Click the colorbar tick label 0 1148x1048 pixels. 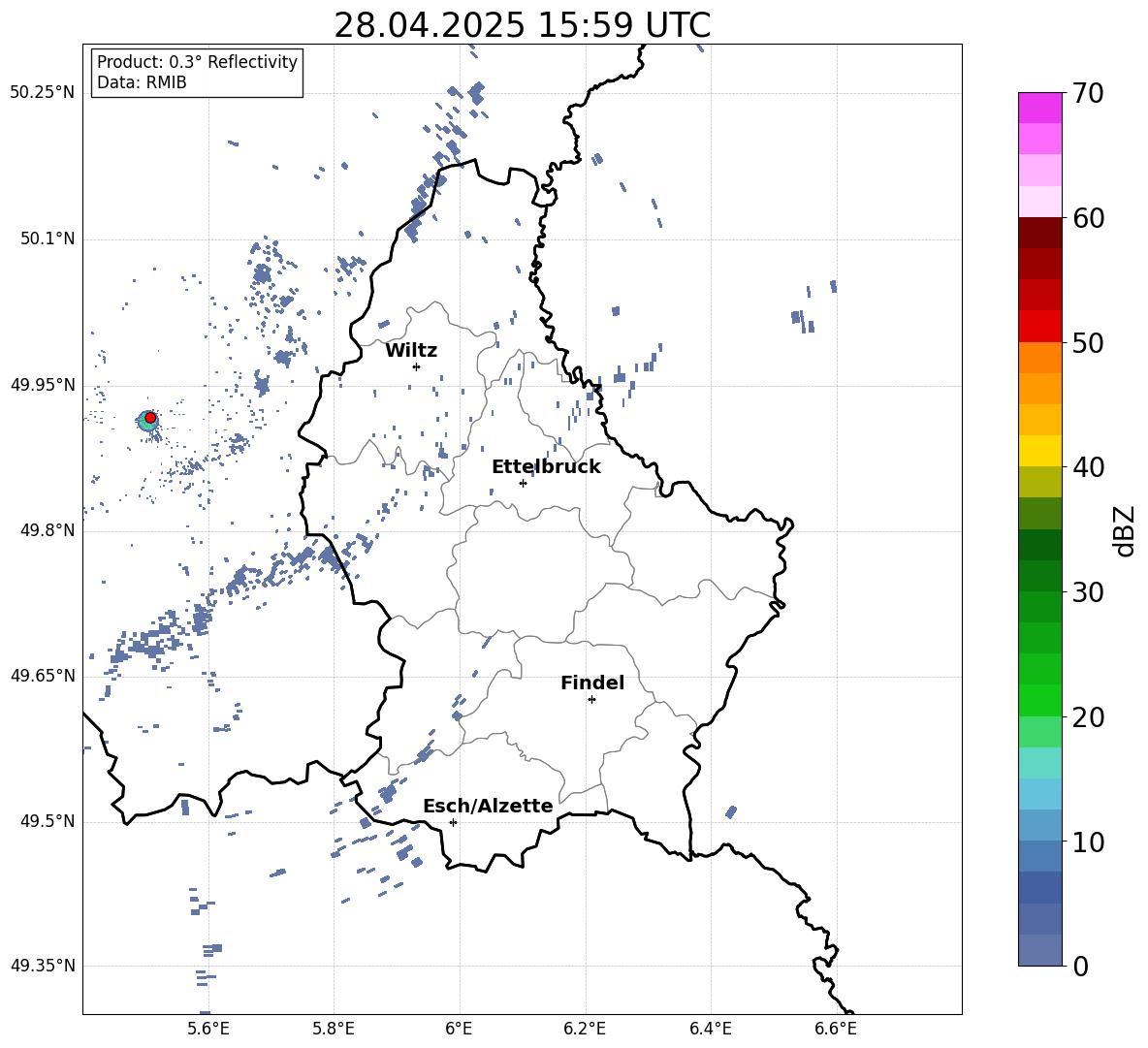pos(1081,967)
